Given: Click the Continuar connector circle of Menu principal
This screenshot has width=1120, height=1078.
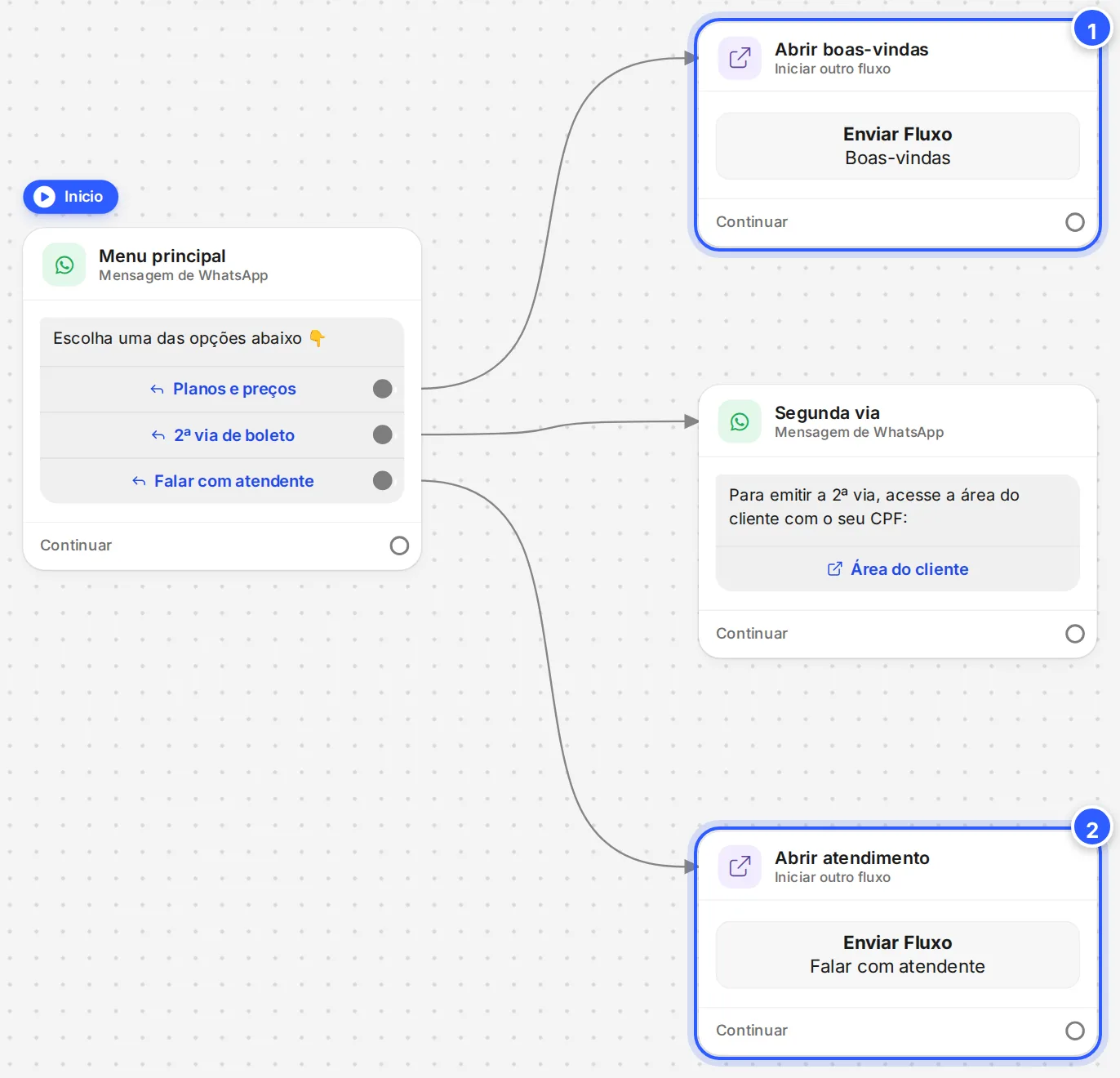Looking at the screenshot, I should [399, 546].
